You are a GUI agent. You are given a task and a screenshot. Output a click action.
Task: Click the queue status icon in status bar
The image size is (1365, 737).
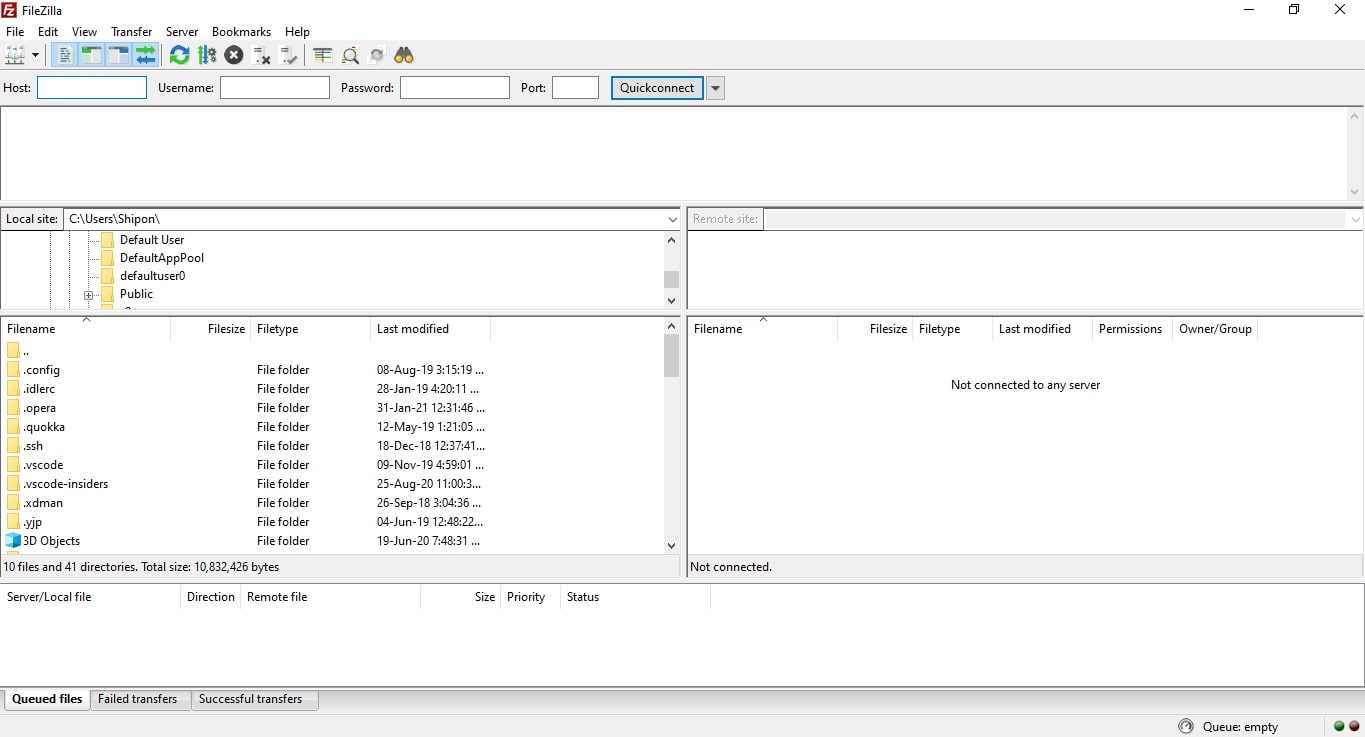pos(1186,727)
